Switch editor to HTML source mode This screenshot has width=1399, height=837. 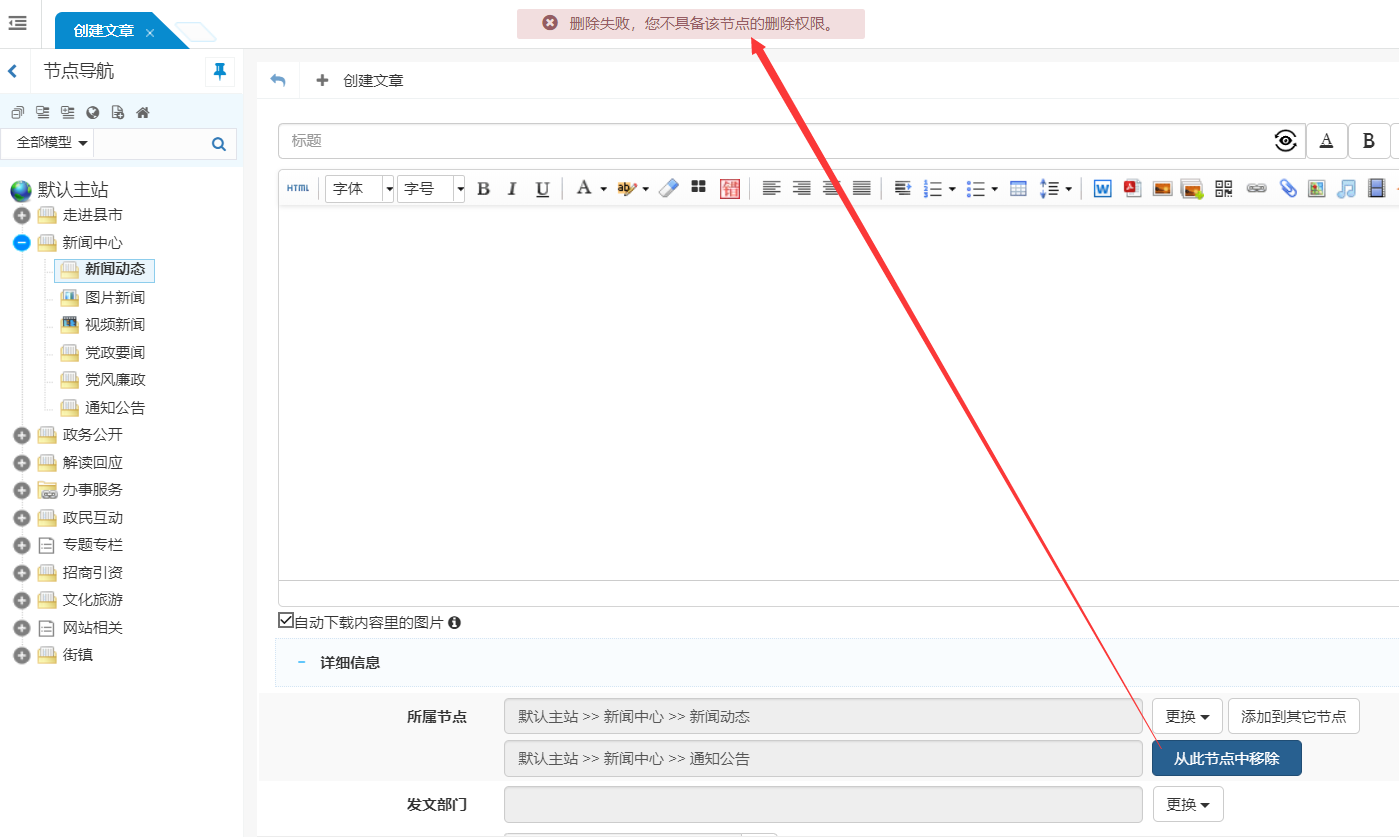click(298, 188)
